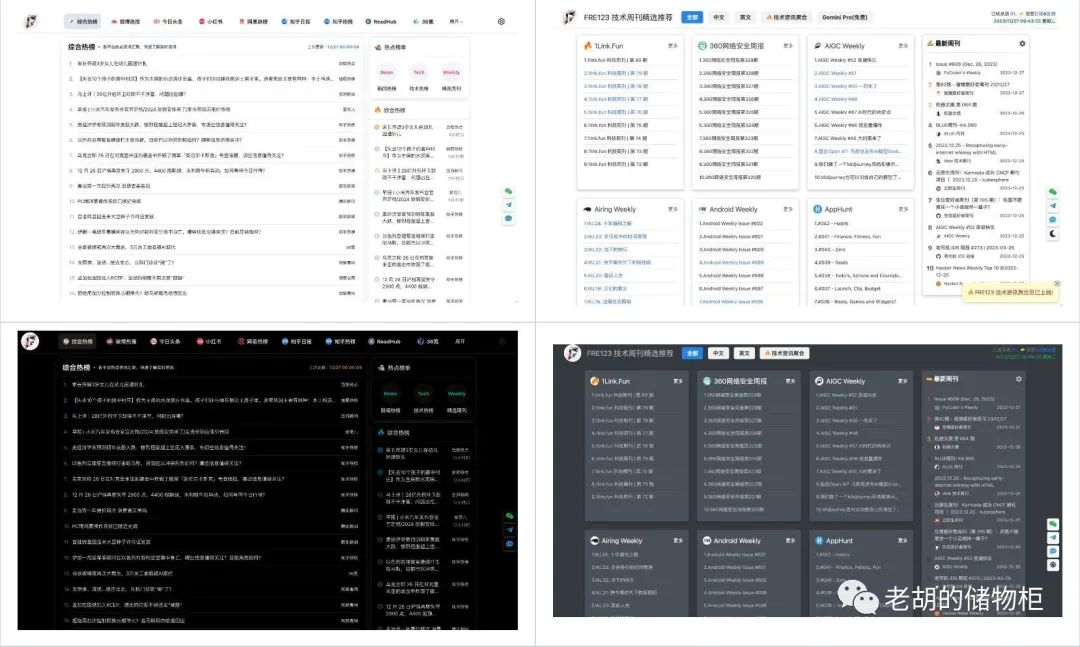This screenshot has width=1080, height=647.
Task: Click AppHunt card icon on light weekly page
Action: 818,209
